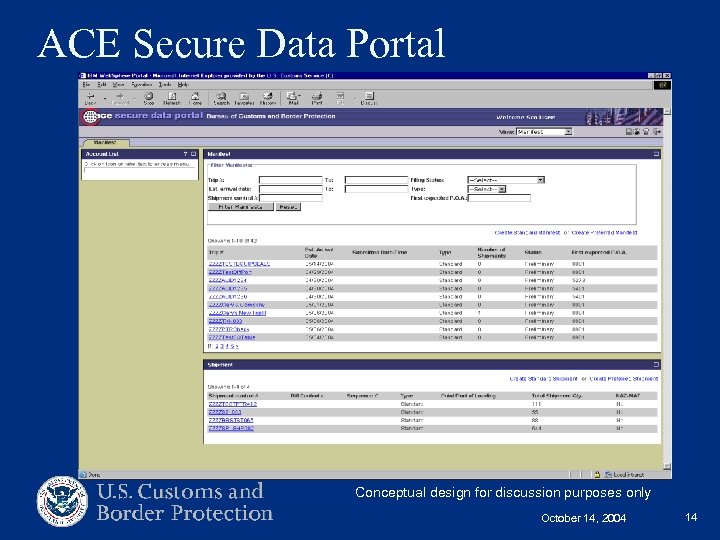This screenshot has height=540, width=720.
Task: Click the Est. arrival date To field
Action: click(x=376, y=189)
